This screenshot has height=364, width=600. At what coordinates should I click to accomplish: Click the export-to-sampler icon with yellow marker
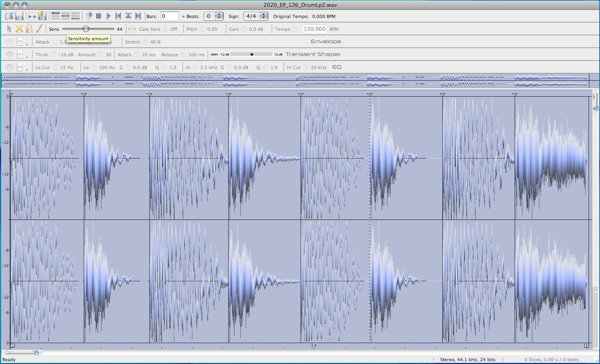click(42, 16)
